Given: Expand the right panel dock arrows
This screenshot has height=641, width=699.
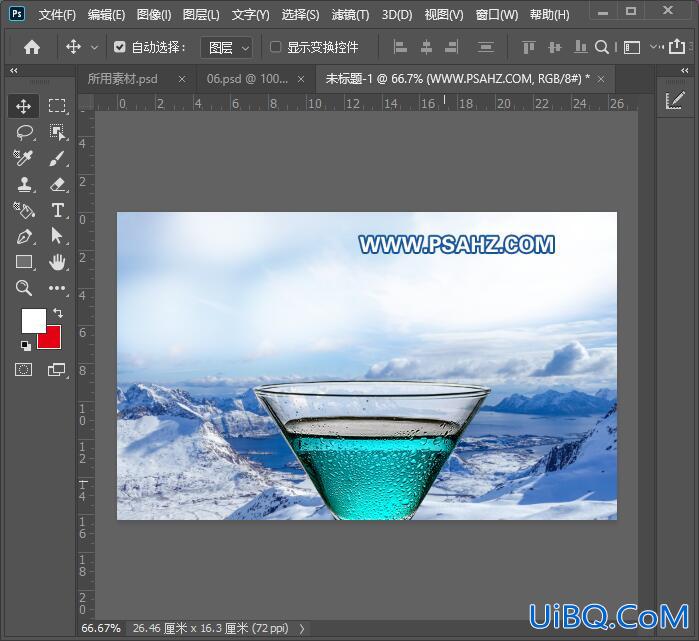Looking at the screenshot, I should [x=685, y=70].
